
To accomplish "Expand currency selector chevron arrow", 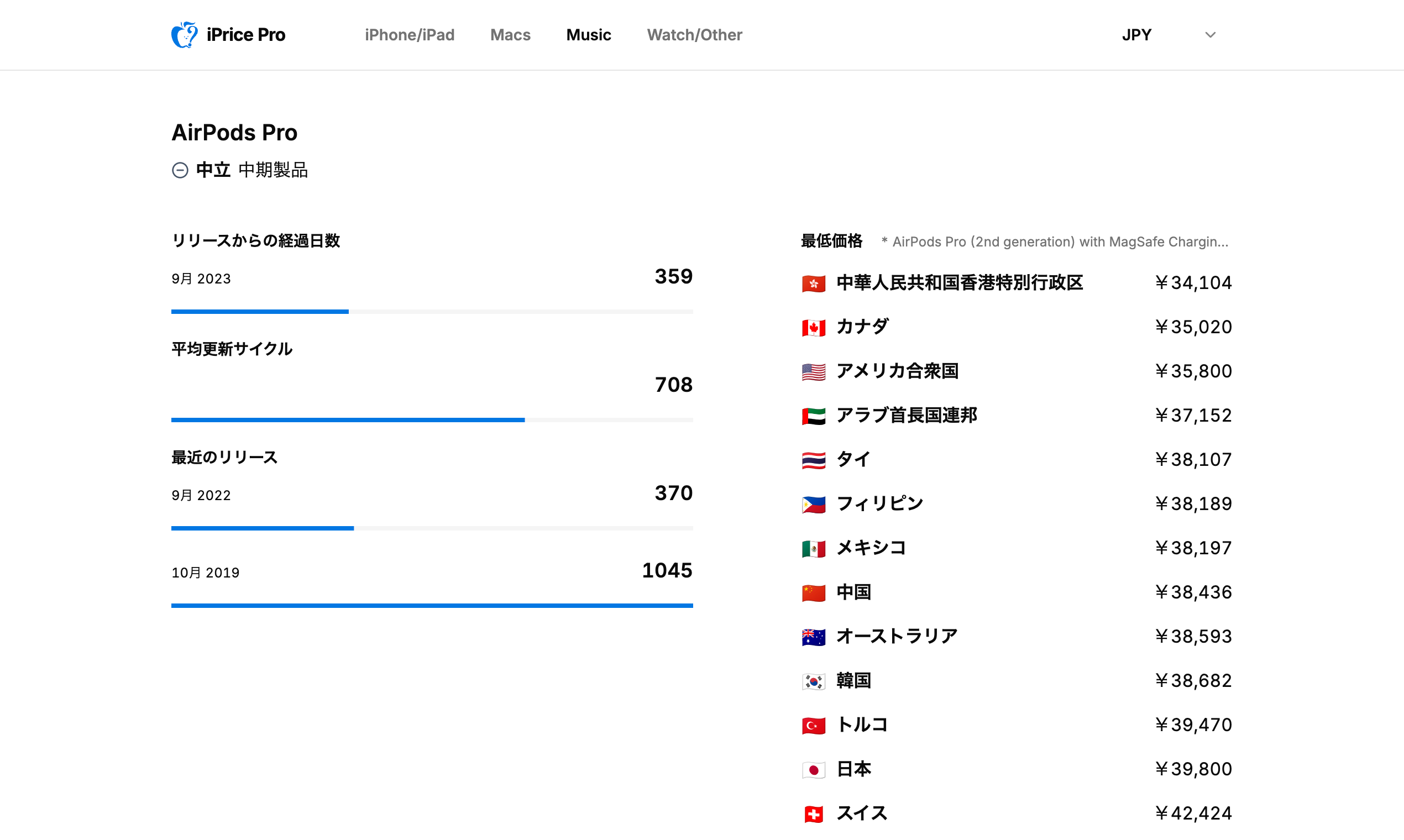I will (x=1210, y=35).
